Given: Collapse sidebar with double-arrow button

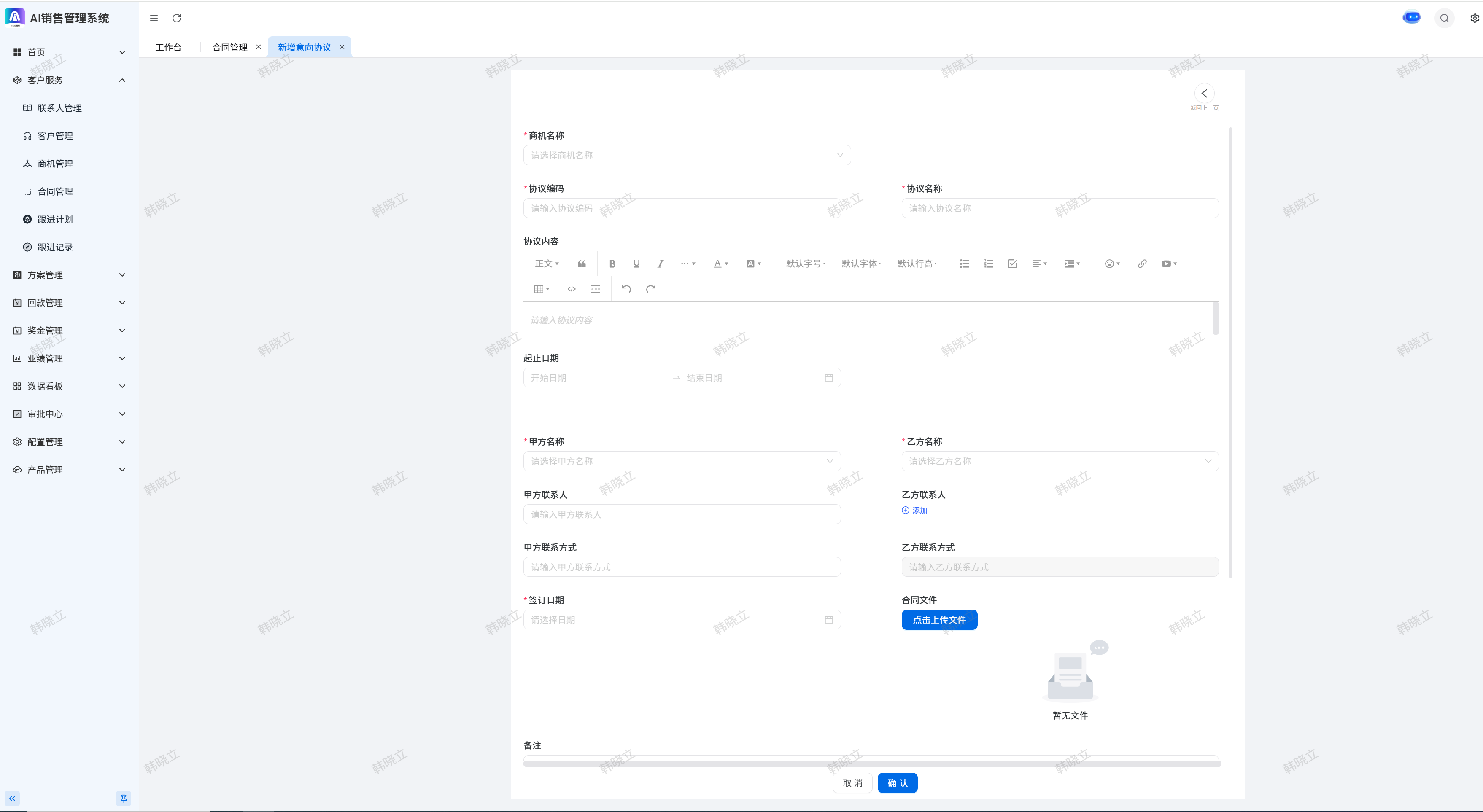Looking at the screenshot, I should point(12,798).
